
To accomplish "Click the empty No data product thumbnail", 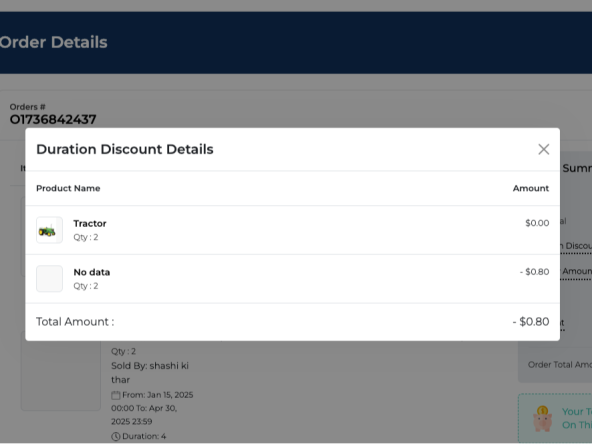I will pos(49,279).
